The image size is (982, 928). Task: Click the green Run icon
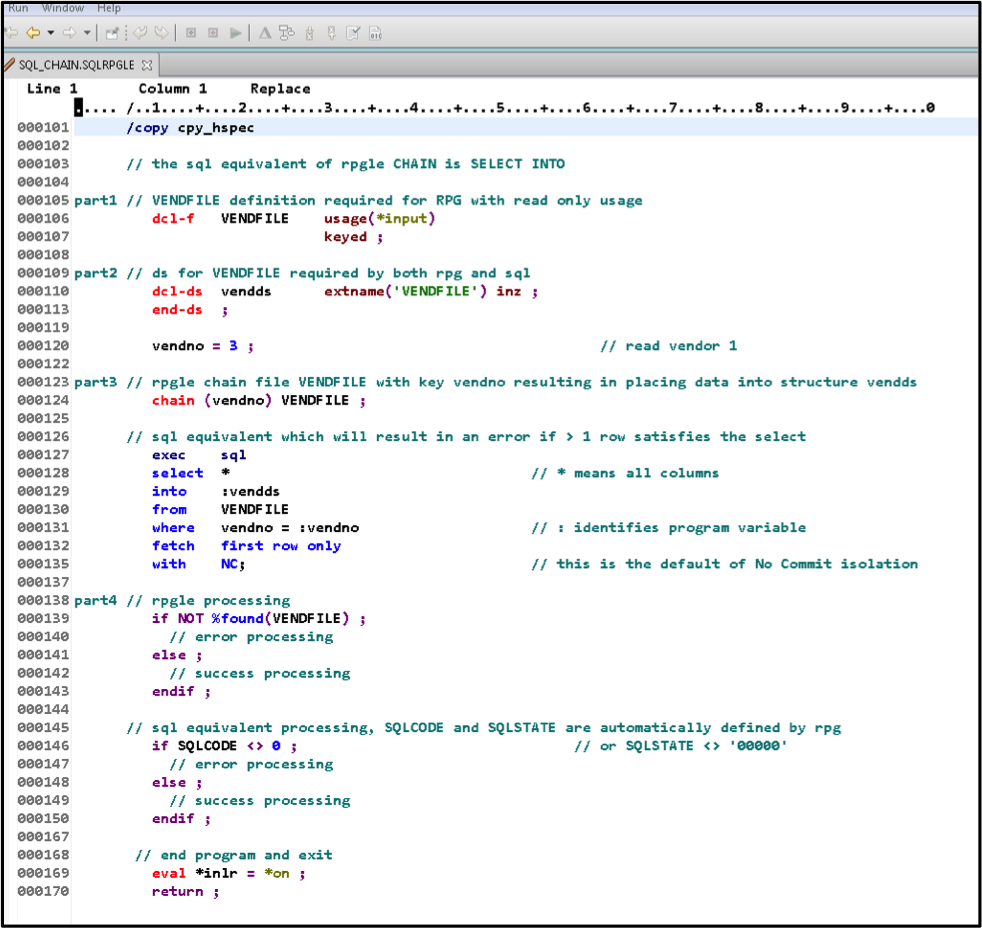pyautogui.click(x=234, y=32)
